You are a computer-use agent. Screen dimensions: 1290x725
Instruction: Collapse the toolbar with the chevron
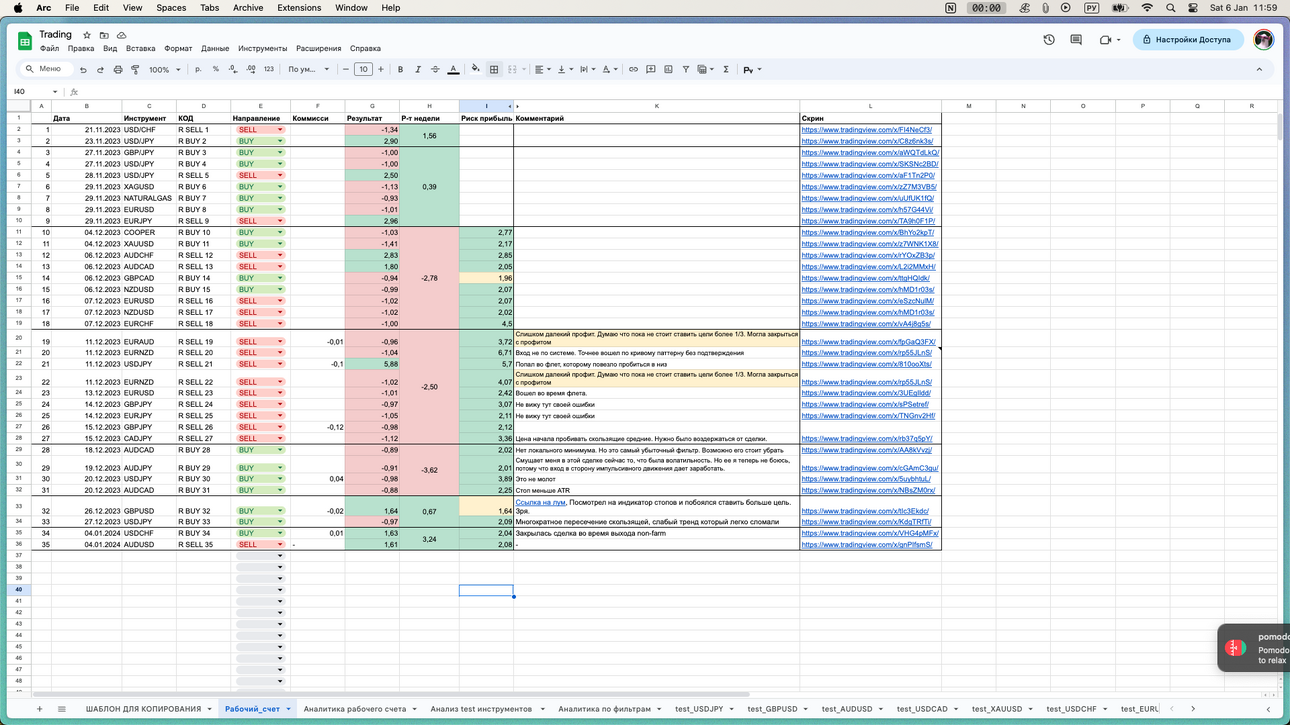(x=1259, y=70)
